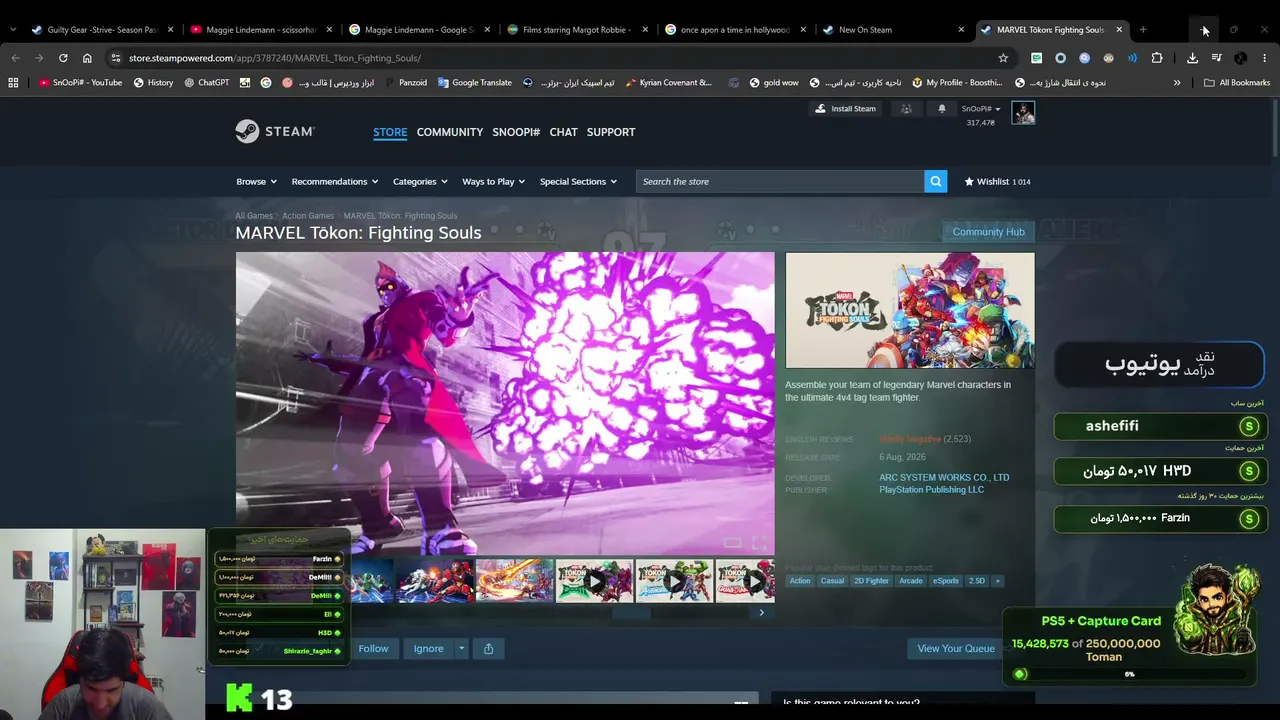Expand the Categories menu
The height and width of the screenshot is (720, 1280).
[x=420, y=181]
